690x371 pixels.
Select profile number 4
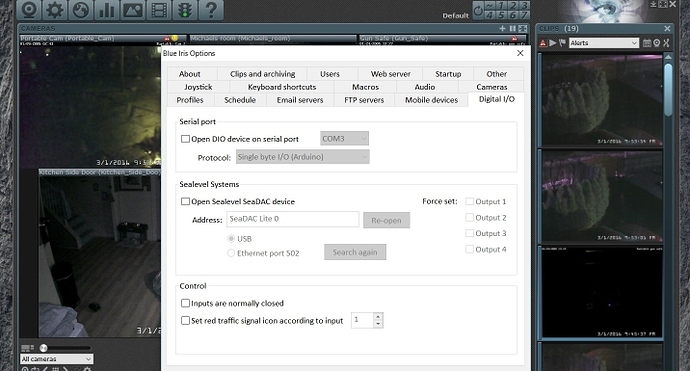click(490, 15)
